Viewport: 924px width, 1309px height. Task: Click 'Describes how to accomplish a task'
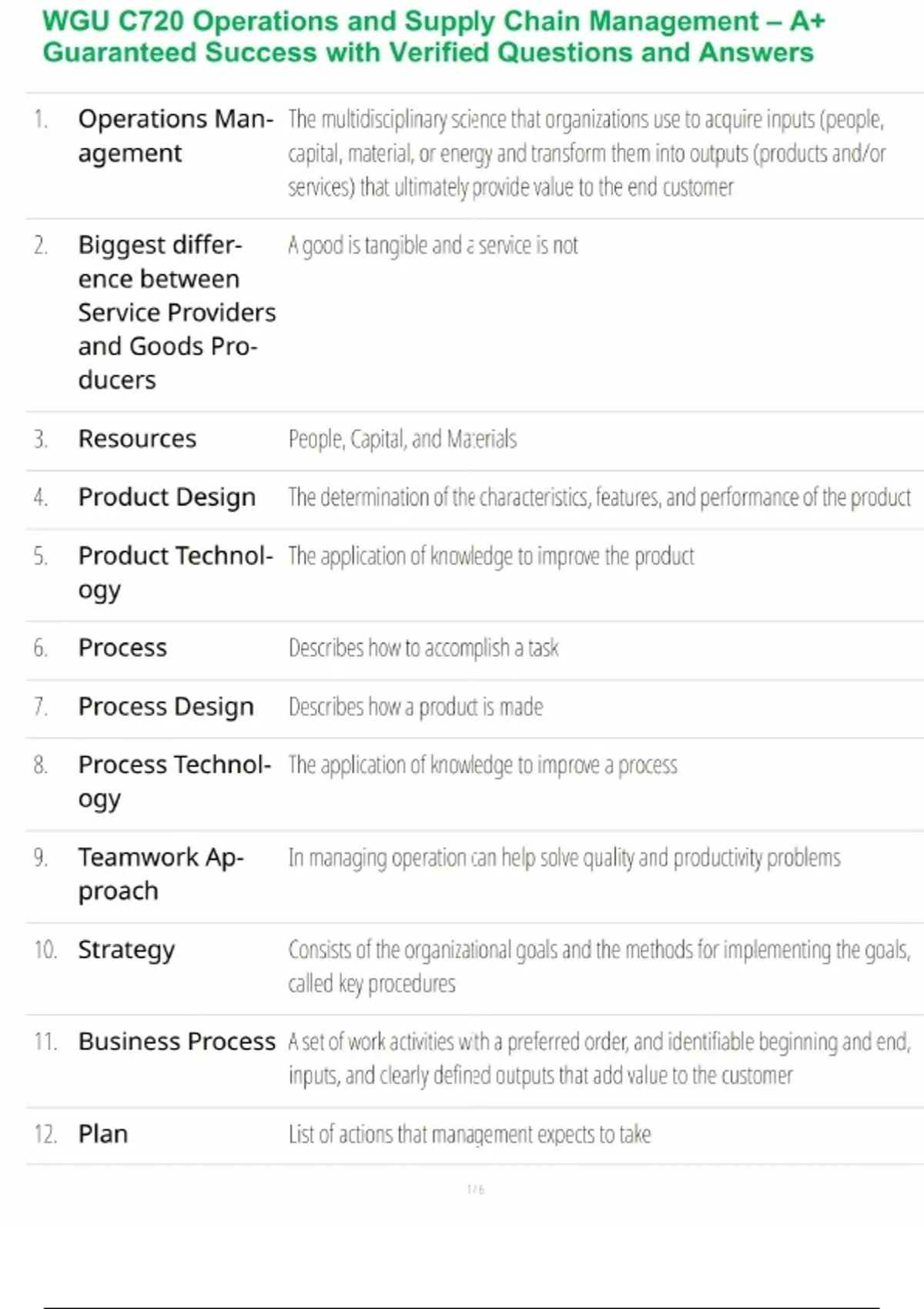[423, 648]
